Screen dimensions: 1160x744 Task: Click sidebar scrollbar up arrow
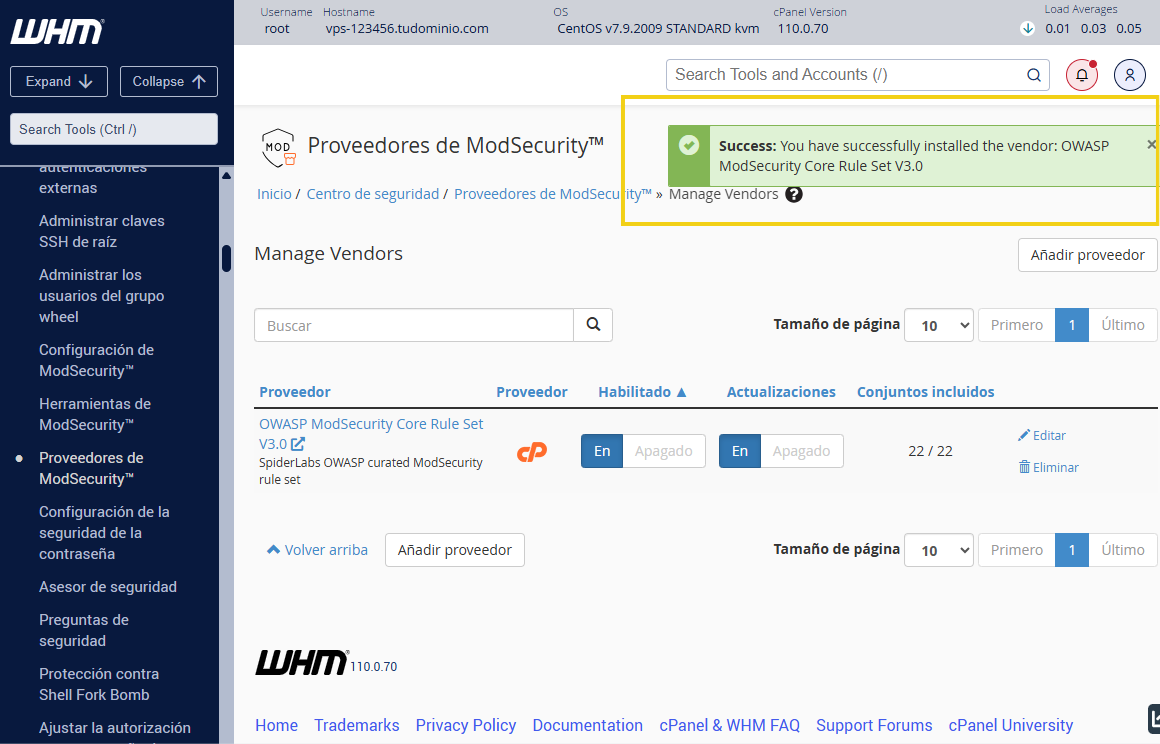(x=226, y=176)
